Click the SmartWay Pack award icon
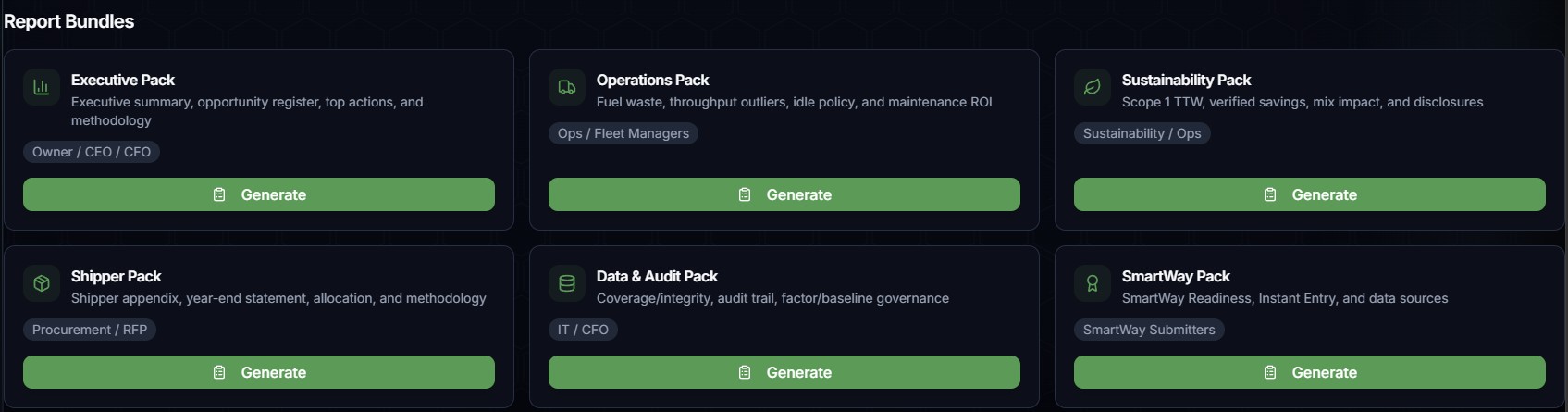 pos(1093,283)
